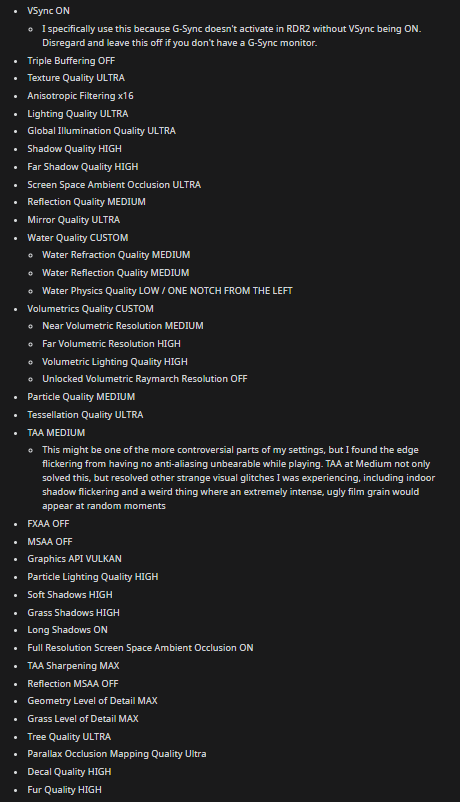Select Full Resolution Screen Space Ambient Occlusion ON
460x802 pixels.
[x=140, y=648]
